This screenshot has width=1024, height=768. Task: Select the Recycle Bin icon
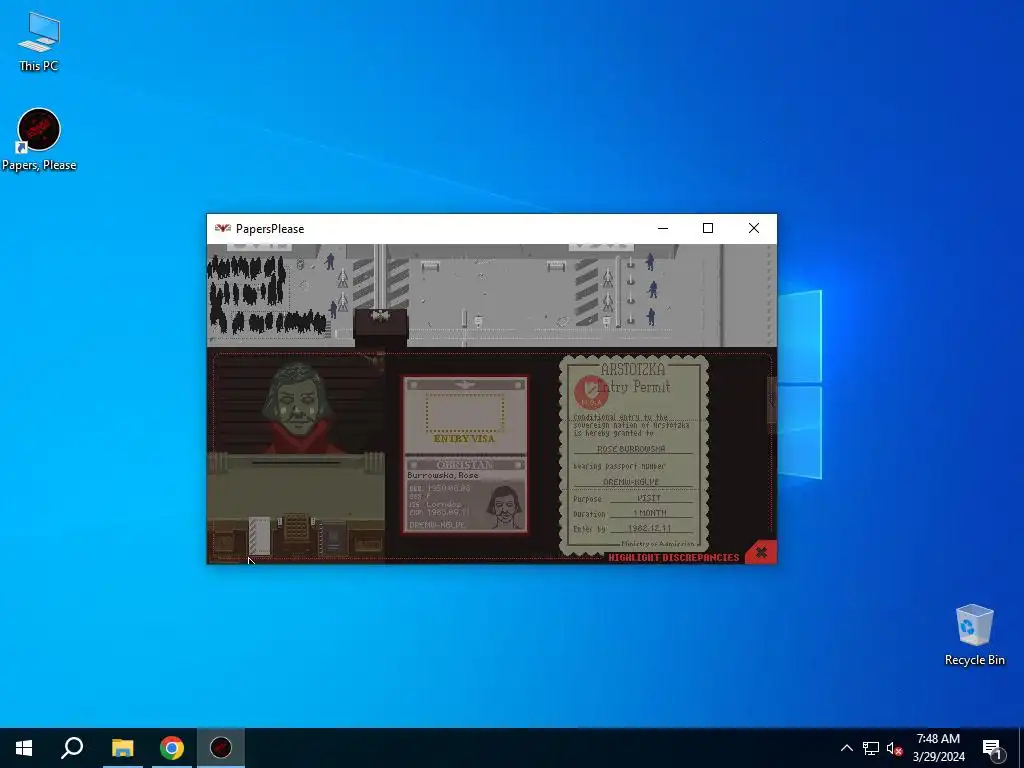coord(974,635)
